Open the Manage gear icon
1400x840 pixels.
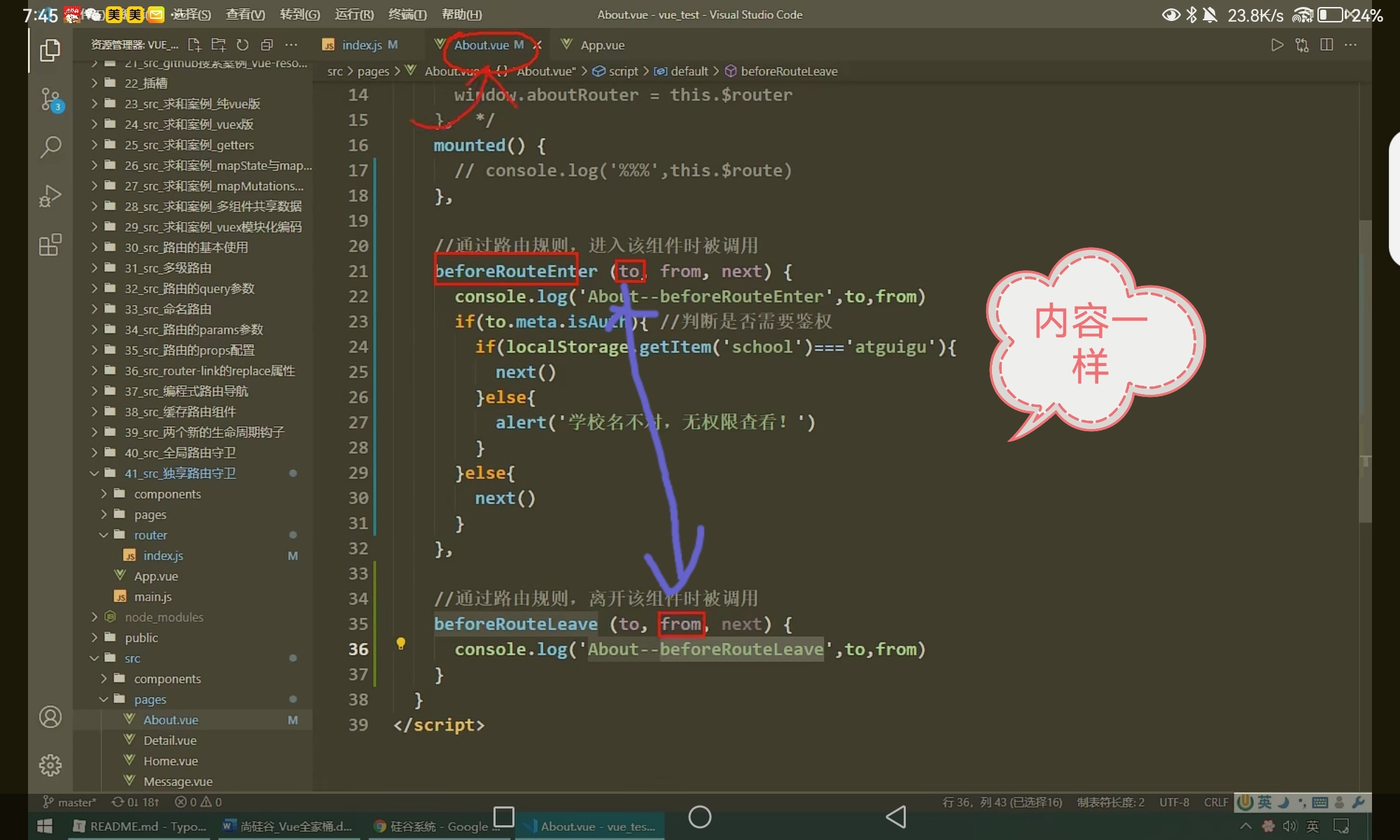[x=50, y=765]
